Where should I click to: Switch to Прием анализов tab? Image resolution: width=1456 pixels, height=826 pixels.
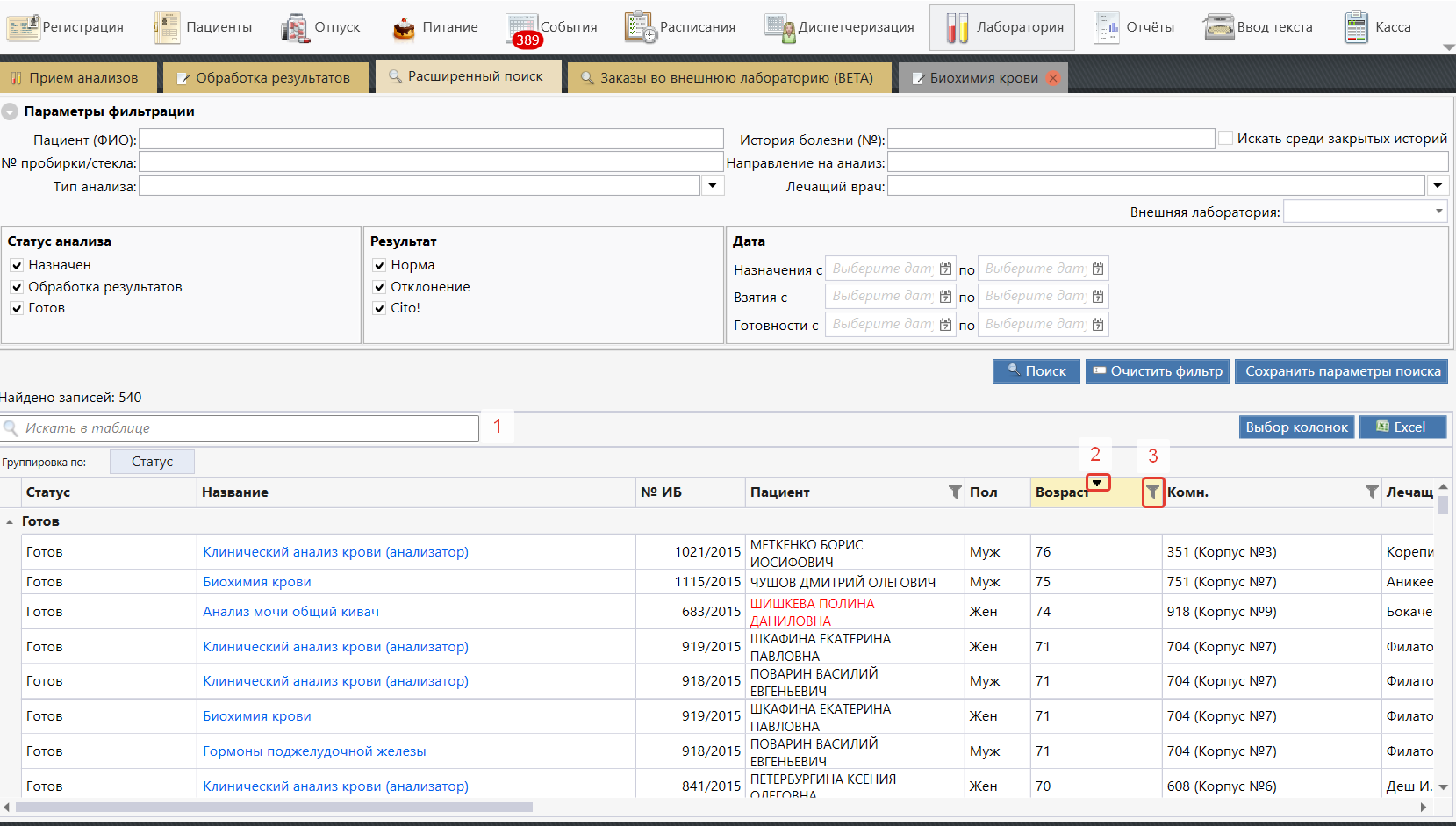click(x=75, y=78)
